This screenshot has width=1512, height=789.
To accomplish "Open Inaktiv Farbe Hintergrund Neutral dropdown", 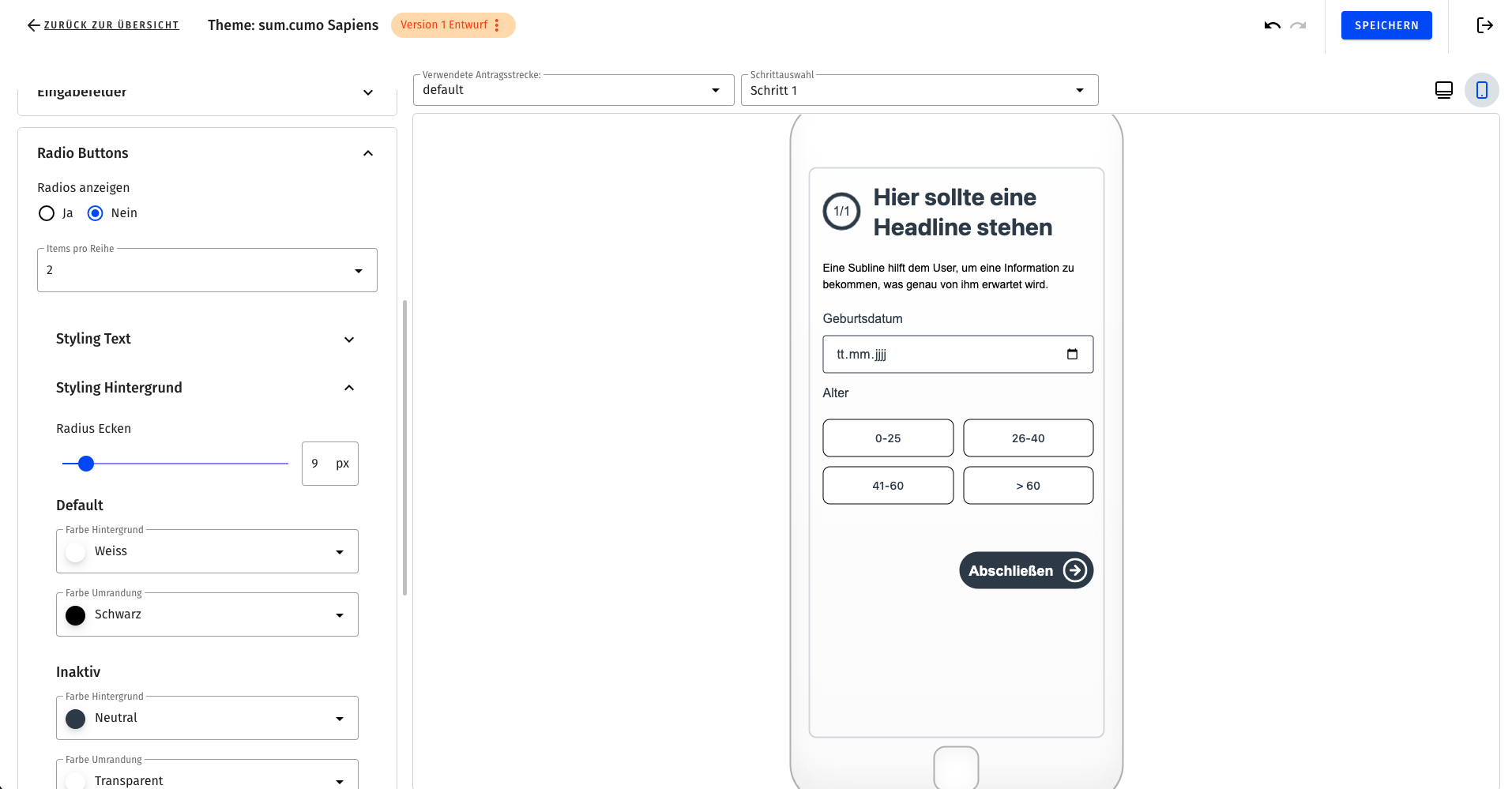I will click(x=207, y=718).
